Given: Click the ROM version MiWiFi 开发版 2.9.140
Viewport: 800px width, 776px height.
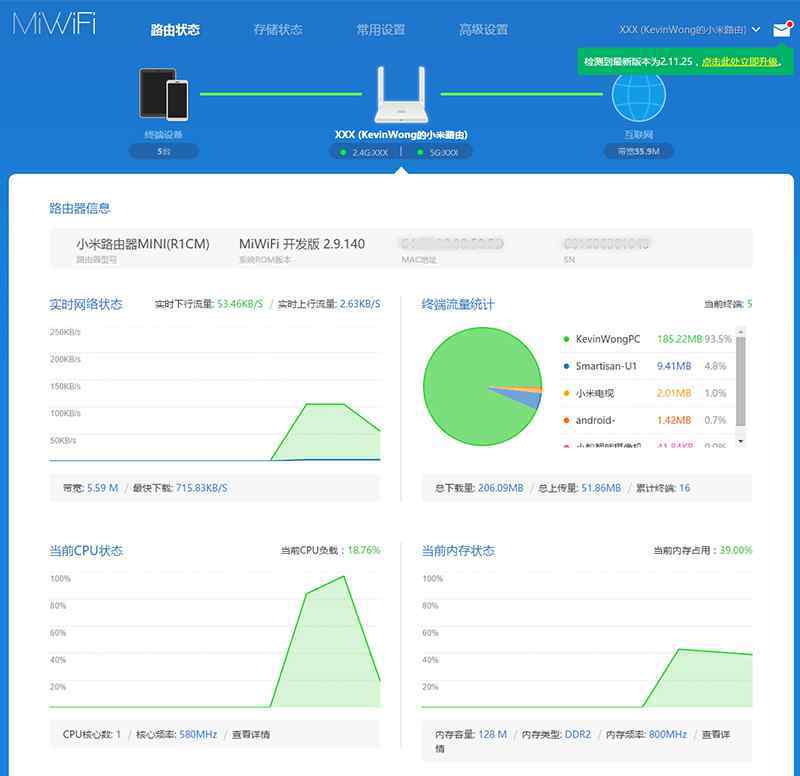Looking at the screenshot, I should click(x=302, y=244).
